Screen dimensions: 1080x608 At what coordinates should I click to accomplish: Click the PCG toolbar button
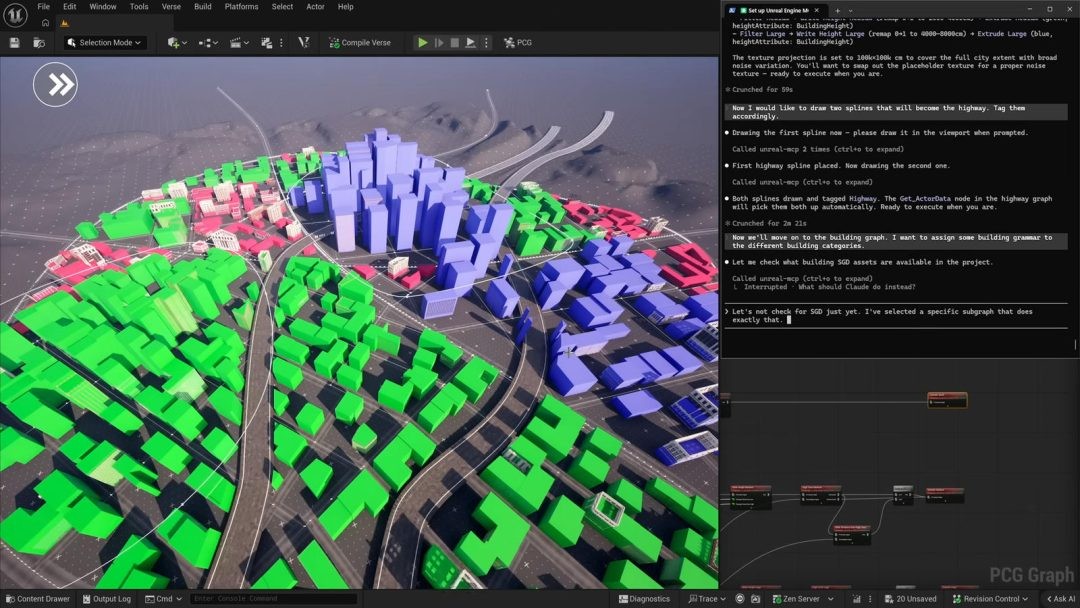coord(518,43)
